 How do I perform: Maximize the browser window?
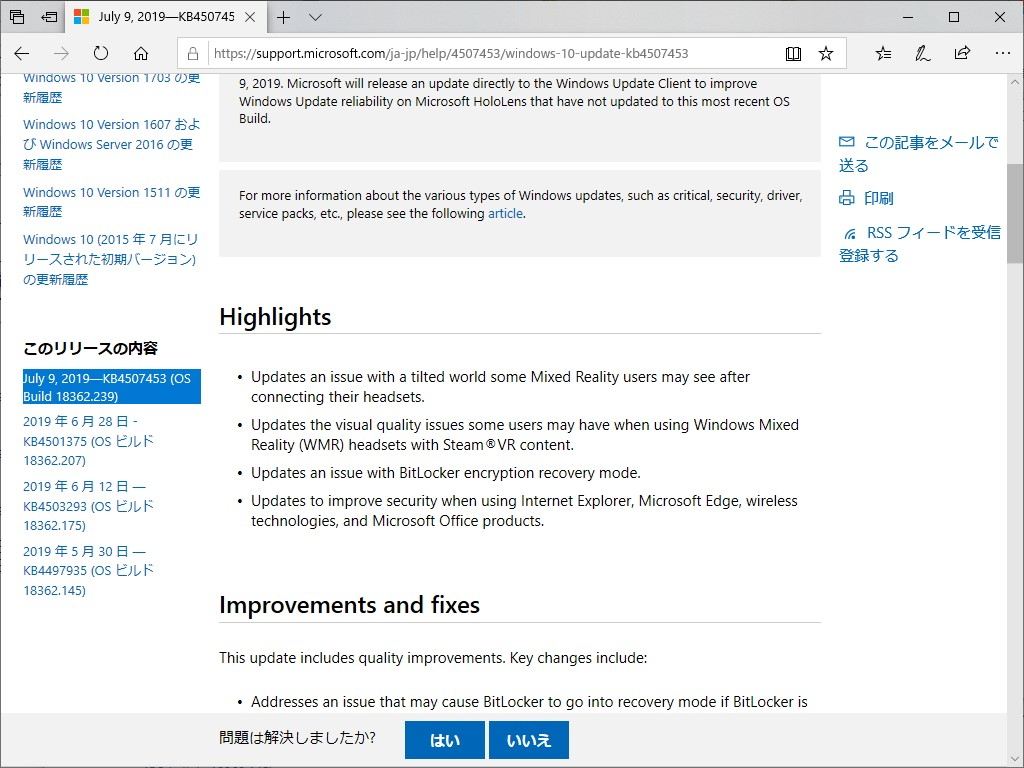(x=953, y=18)
